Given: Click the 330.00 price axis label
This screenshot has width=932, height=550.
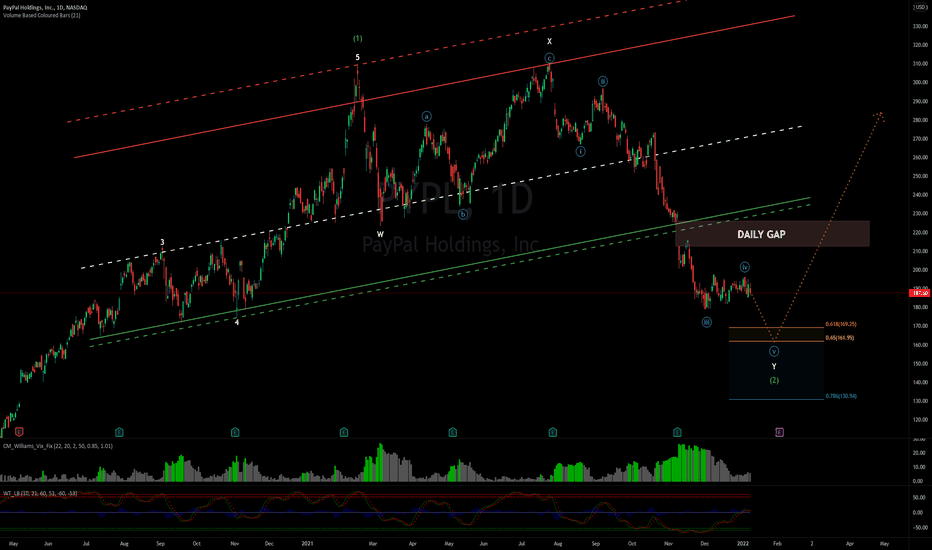Looking at the screenshot, I should pos(920,26).
